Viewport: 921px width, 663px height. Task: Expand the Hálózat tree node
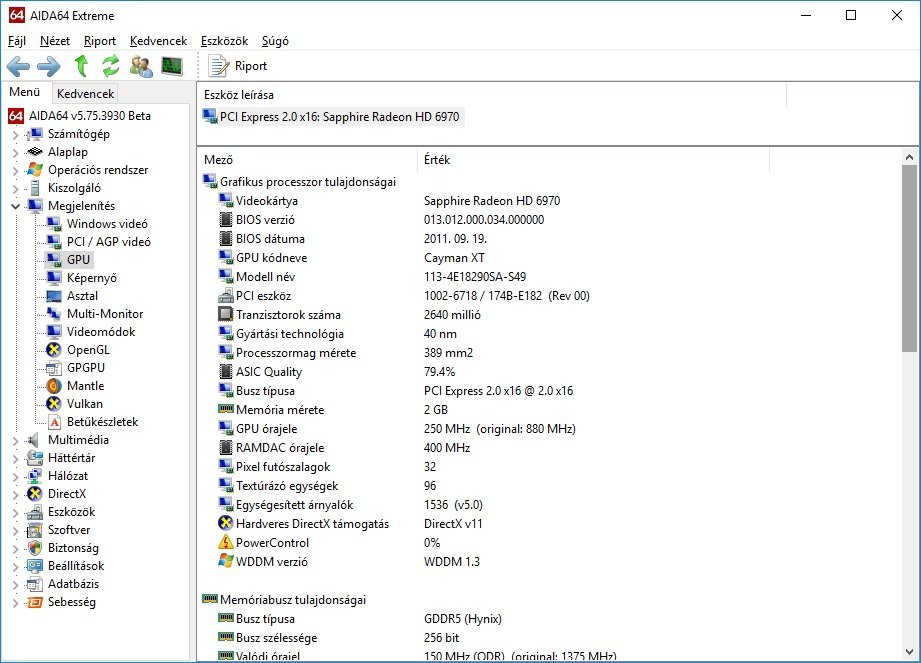coord(15,477)
